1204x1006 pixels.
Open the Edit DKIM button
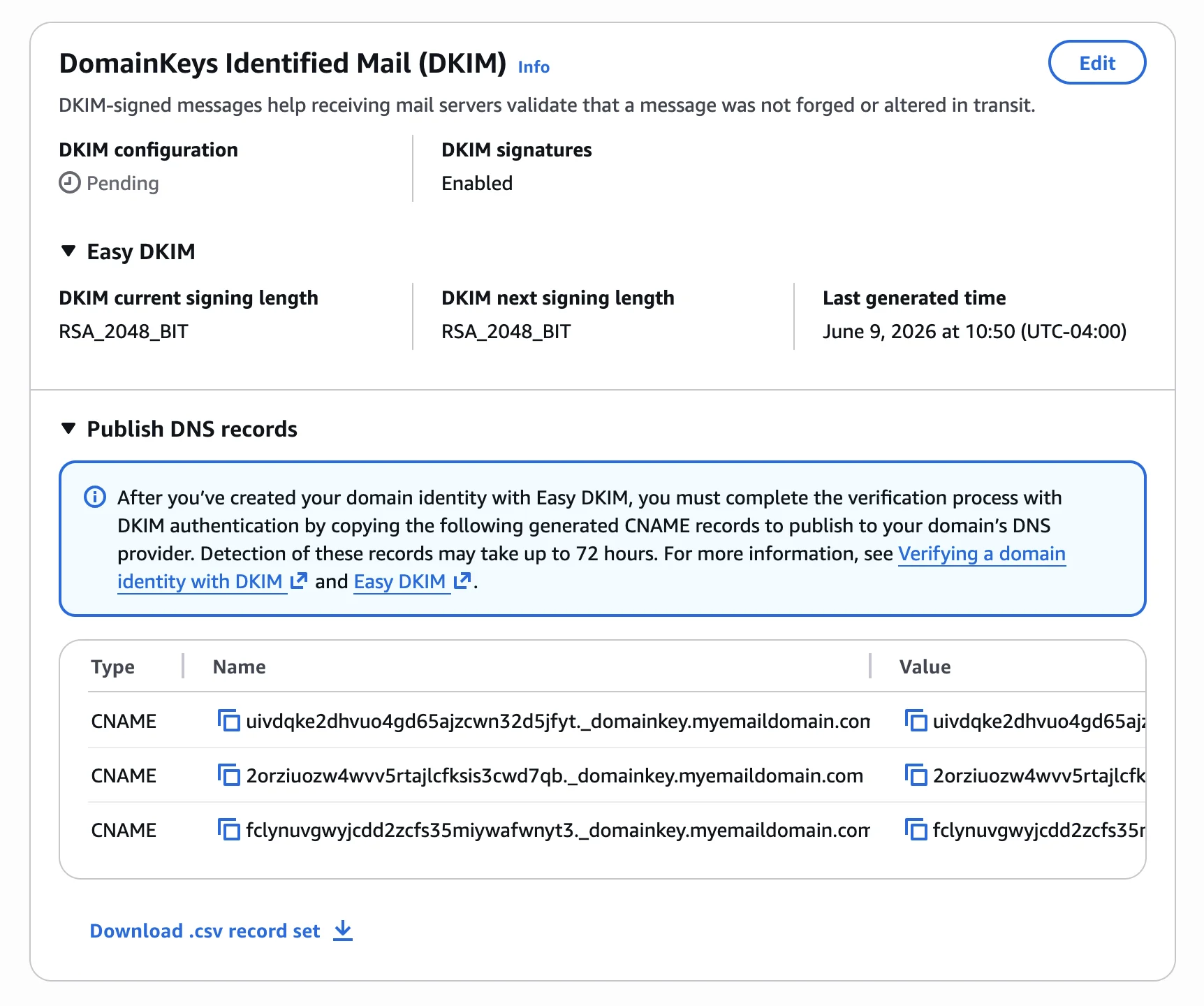[1097, 63]
